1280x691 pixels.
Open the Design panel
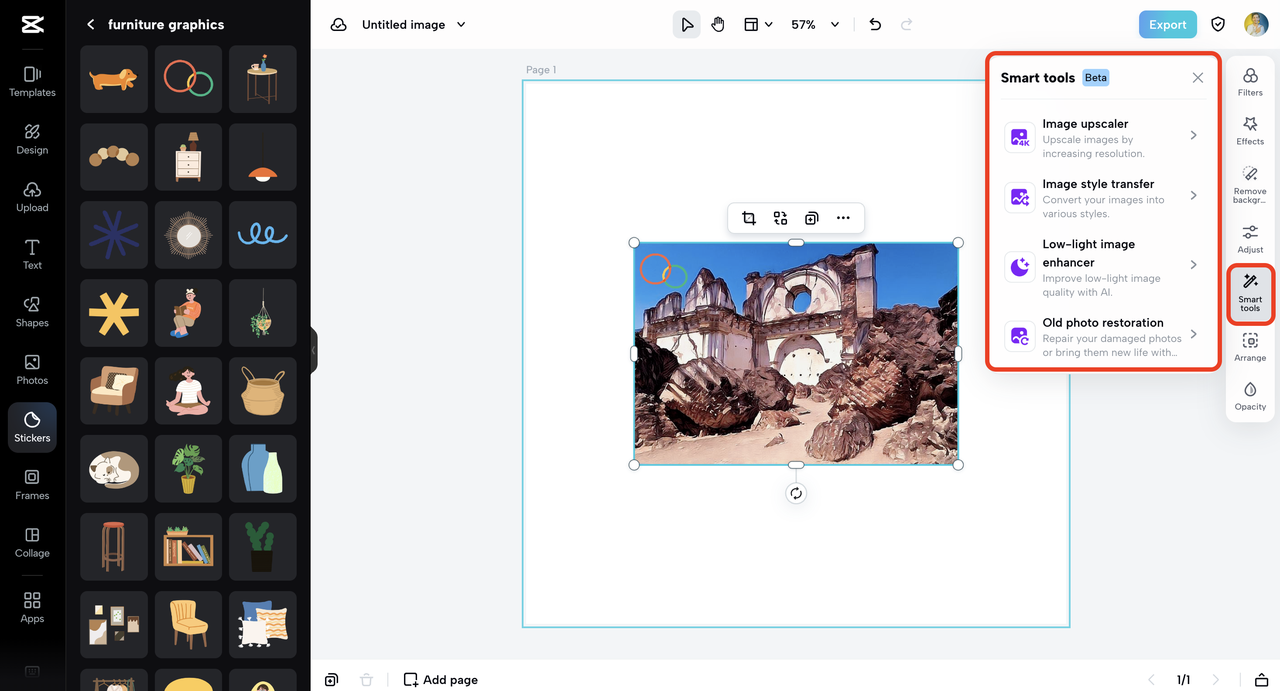32,139
